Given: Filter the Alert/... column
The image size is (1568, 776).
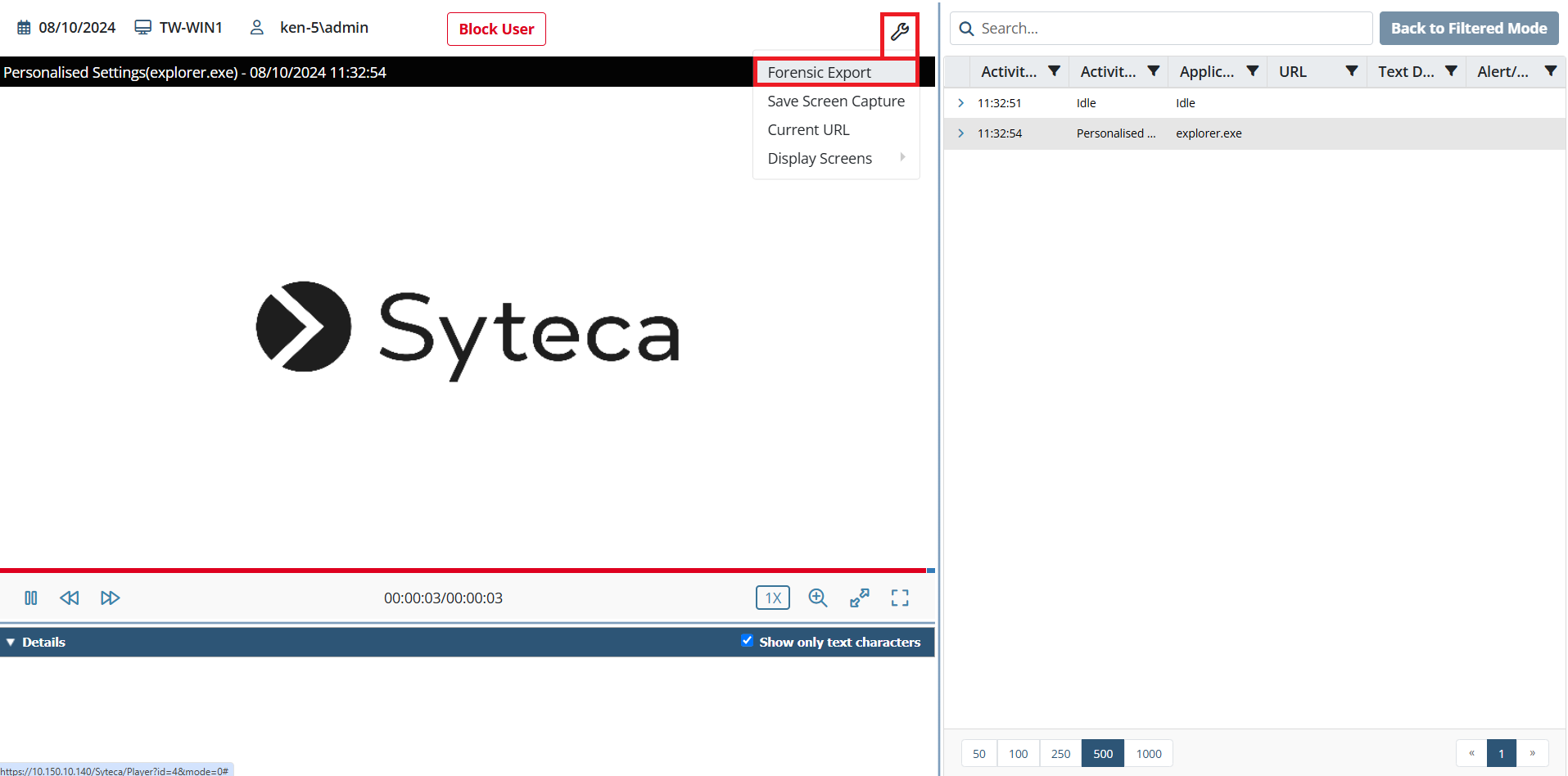Looking at the screenshot, I should coord(1550,71).
